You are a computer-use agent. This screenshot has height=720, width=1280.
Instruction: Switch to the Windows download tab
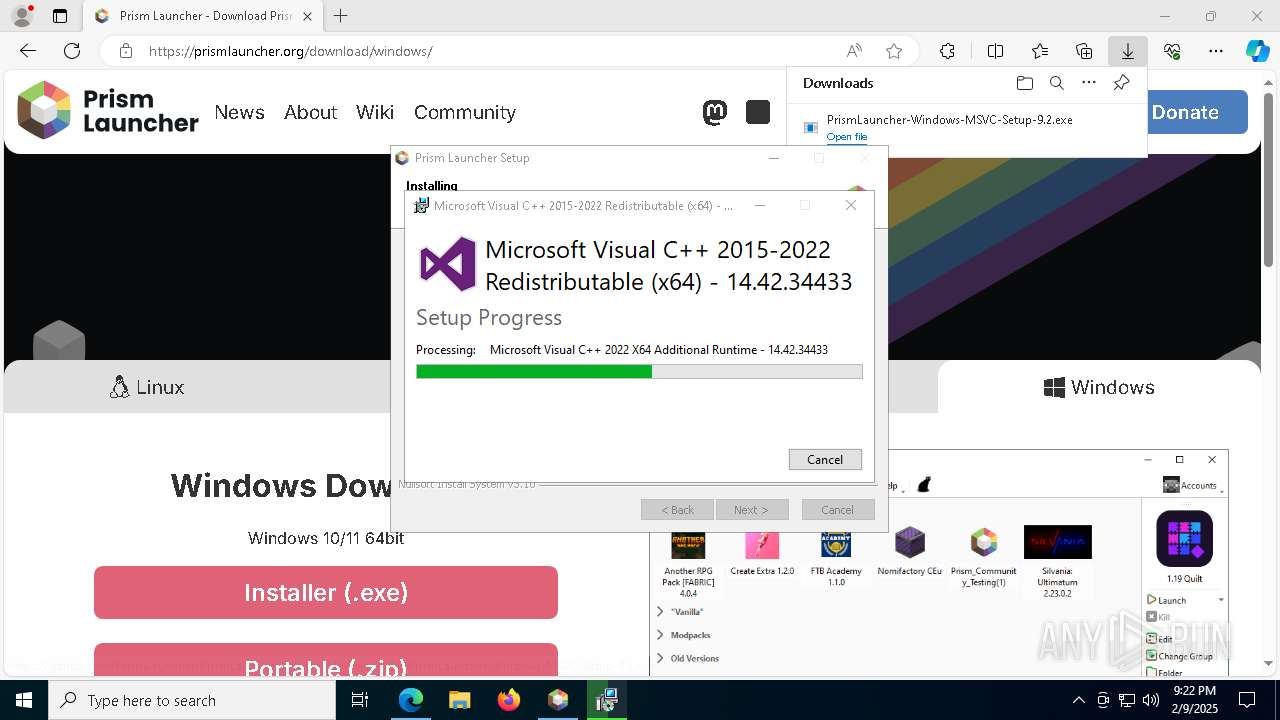[1099, 387]
